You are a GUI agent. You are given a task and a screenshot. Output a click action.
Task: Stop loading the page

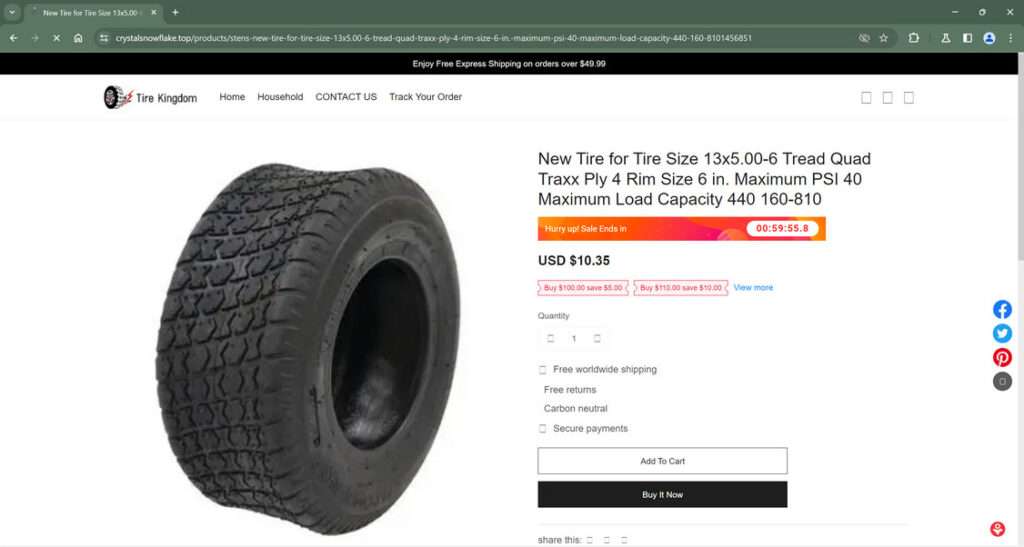click(56, 38)
